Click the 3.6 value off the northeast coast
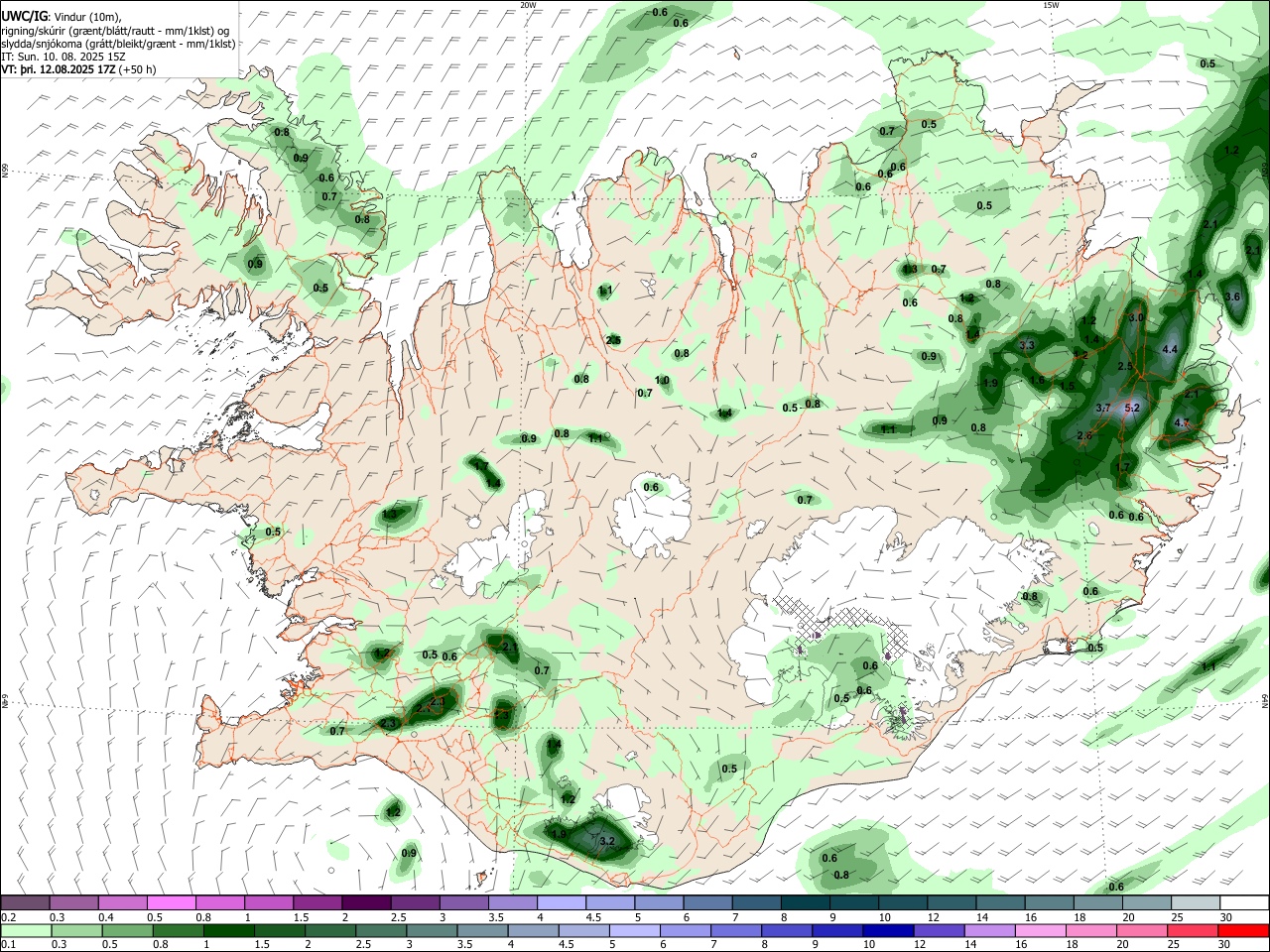Screen dimensions: 1270x952 pos(1233,297)
